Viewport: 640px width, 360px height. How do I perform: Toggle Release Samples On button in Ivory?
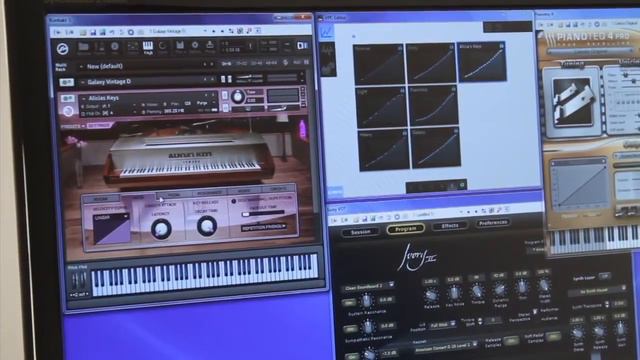click(511, 340)
